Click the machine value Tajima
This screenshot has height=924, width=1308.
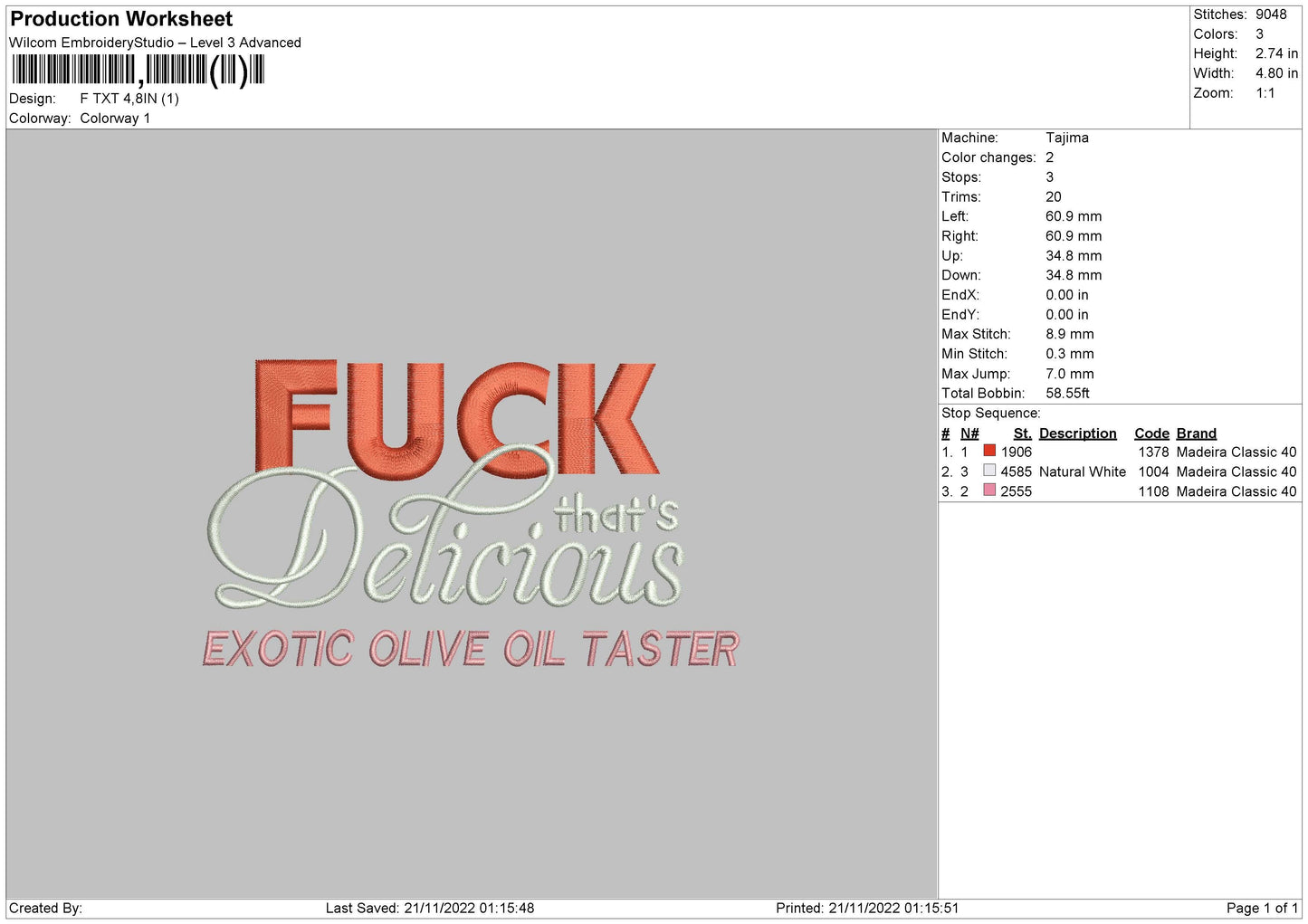click(x=1067, y=138)
